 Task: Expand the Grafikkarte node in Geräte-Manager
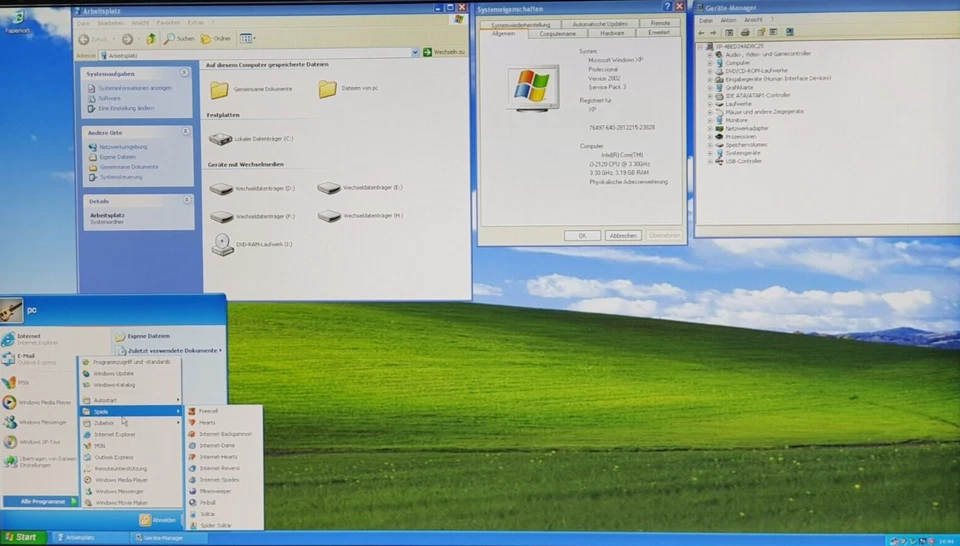(x=710, y=88)
